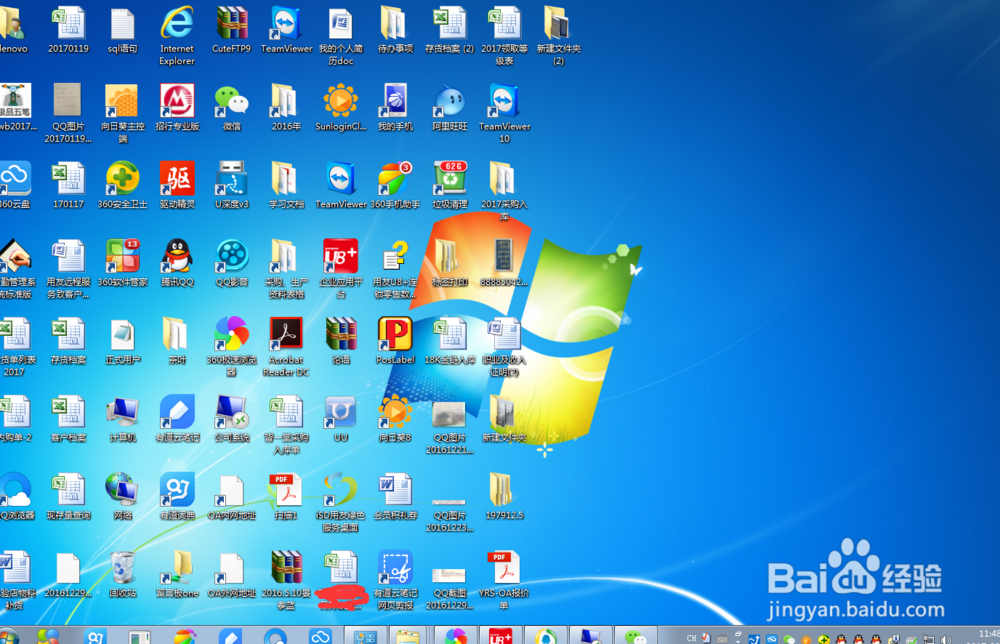The width and height of the screenshot is (1000, 644).
Task: Open the 我的手机 shortcut
Action: 395,108
